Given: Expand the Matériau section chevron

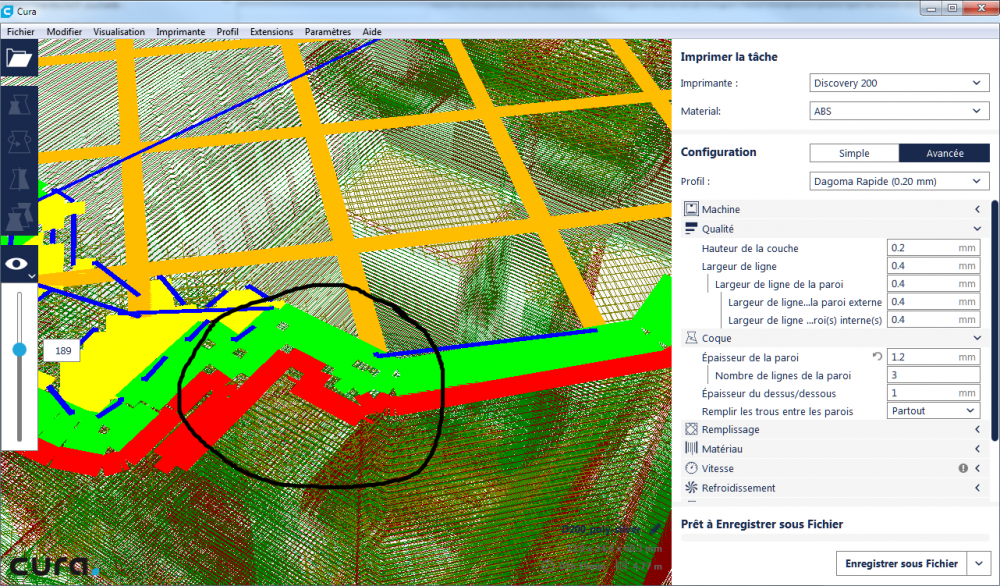Looking at the screenshot, I should [977, 449].
